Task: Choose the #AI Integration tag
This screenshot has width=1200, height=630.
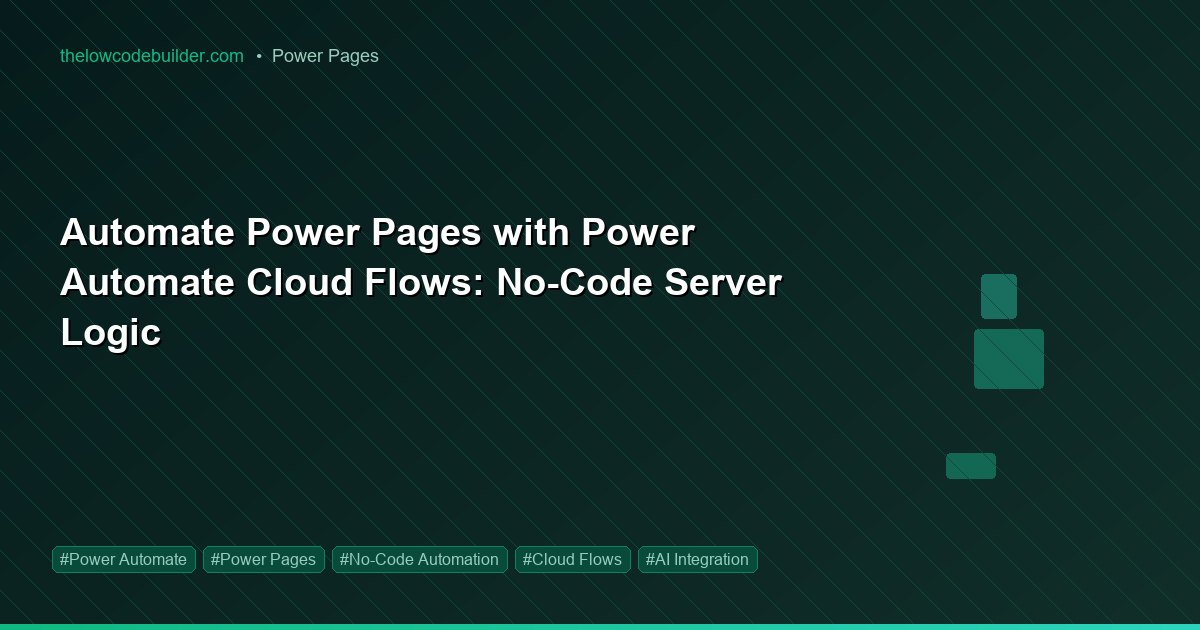Action: tap(698, 559)
